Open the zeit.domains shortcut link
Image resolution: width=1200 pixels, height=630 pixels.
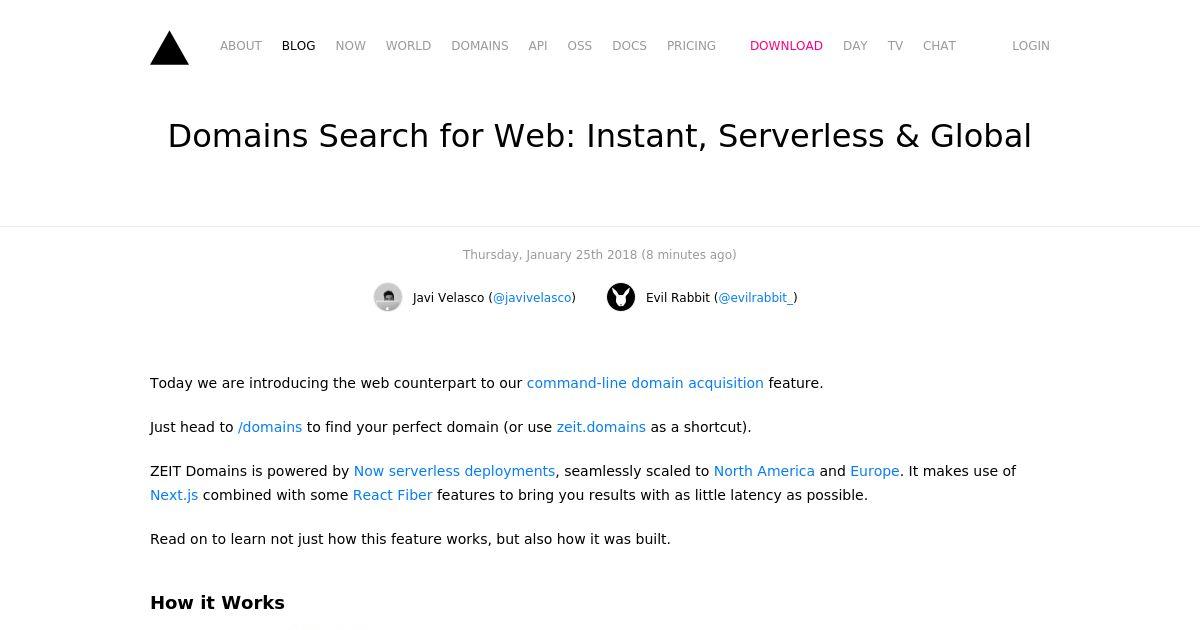[601, 427]
